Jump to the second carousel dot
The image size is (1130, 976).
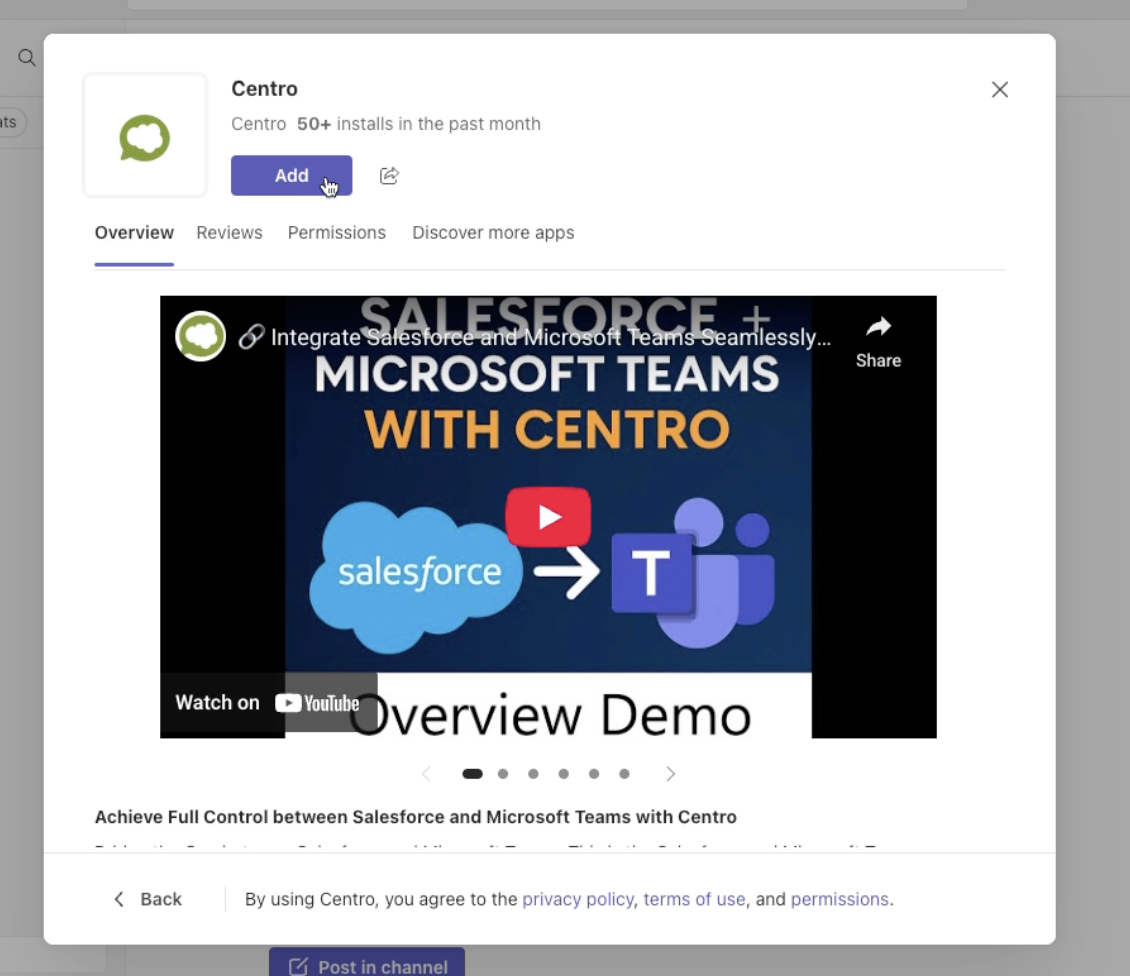(x=503, y=774)
